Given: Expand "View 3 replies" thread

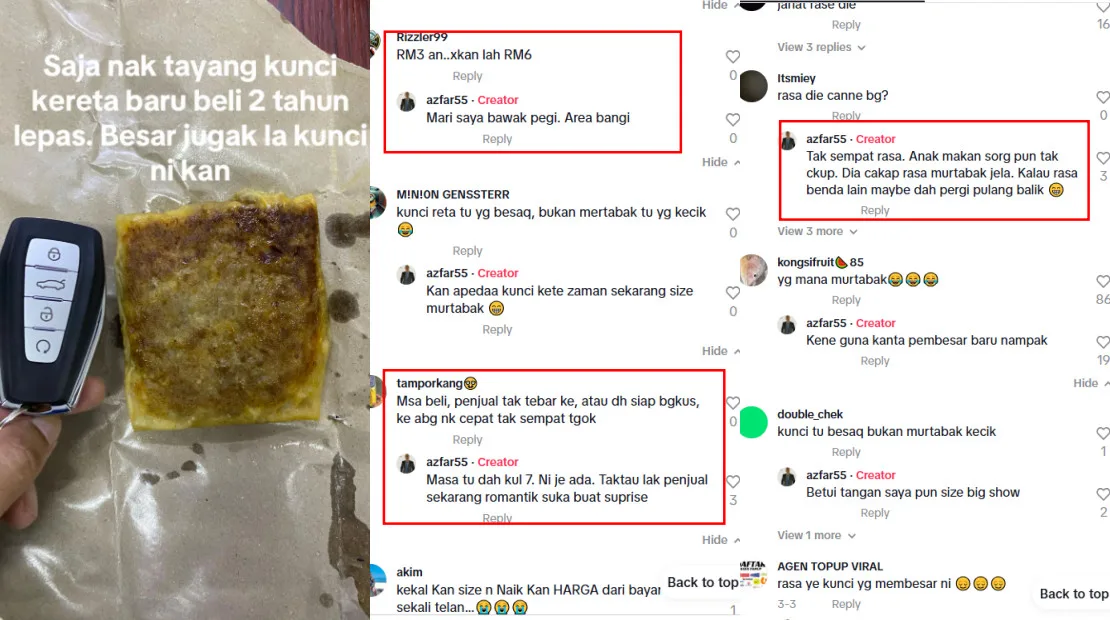Looking at the screenshot, I should (x=821, y=47).
